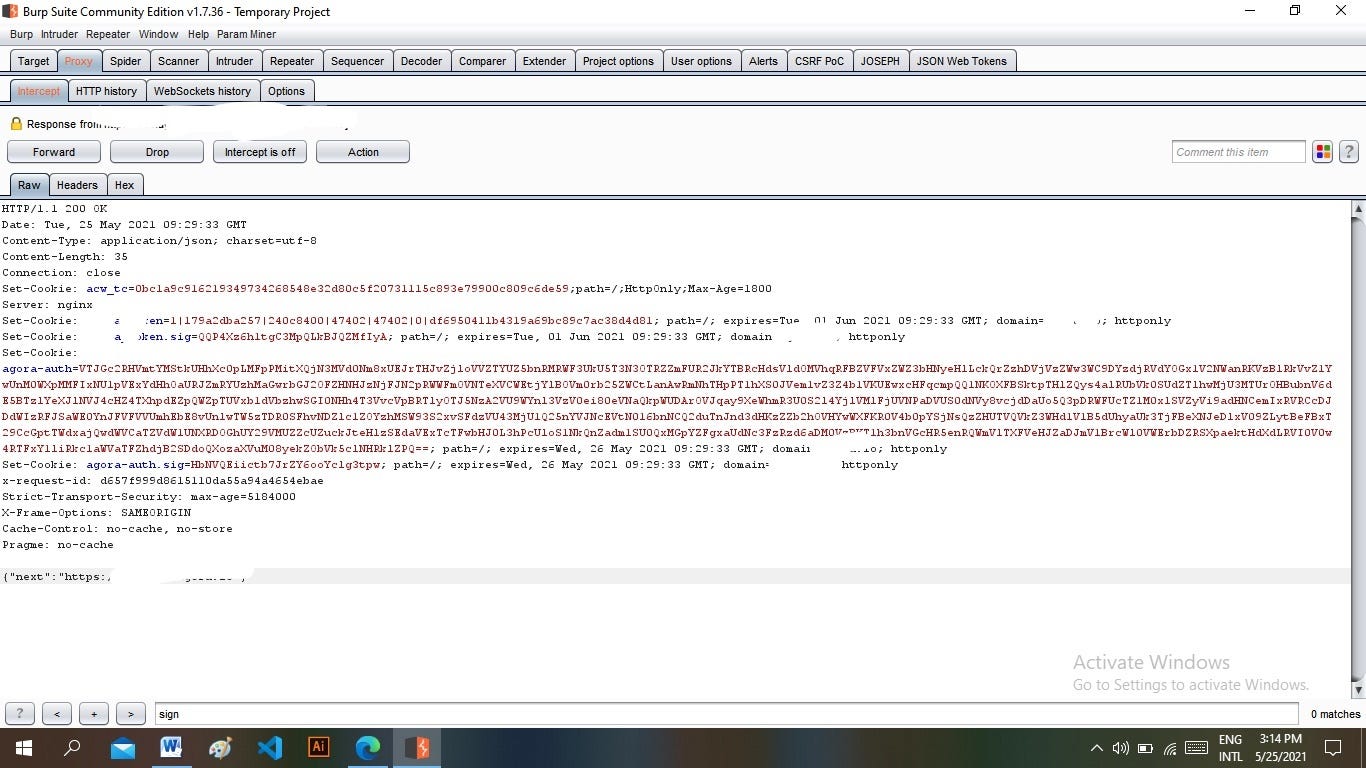
Task: Open the JOSEPH tab
Action: 880,61
